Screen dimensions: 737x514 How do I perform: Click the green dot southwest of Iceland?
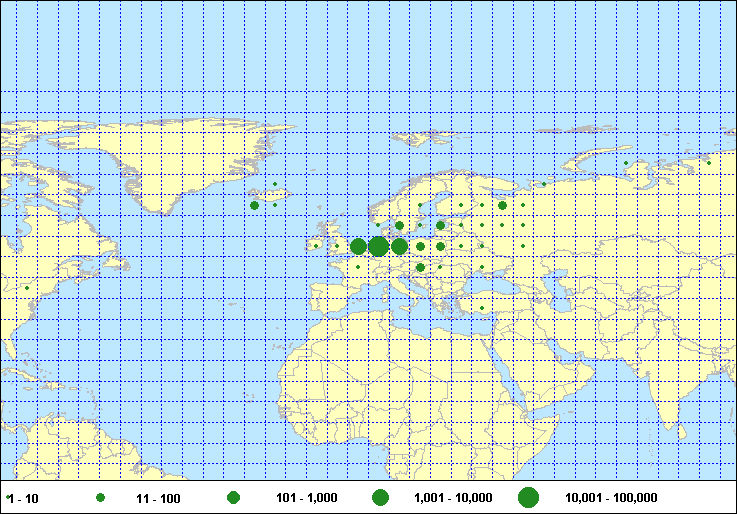point(255,205)
